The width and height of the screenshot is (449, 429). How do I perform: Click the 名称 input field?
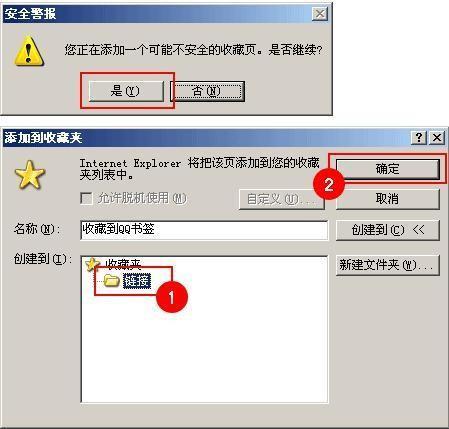tap(204, 230)
